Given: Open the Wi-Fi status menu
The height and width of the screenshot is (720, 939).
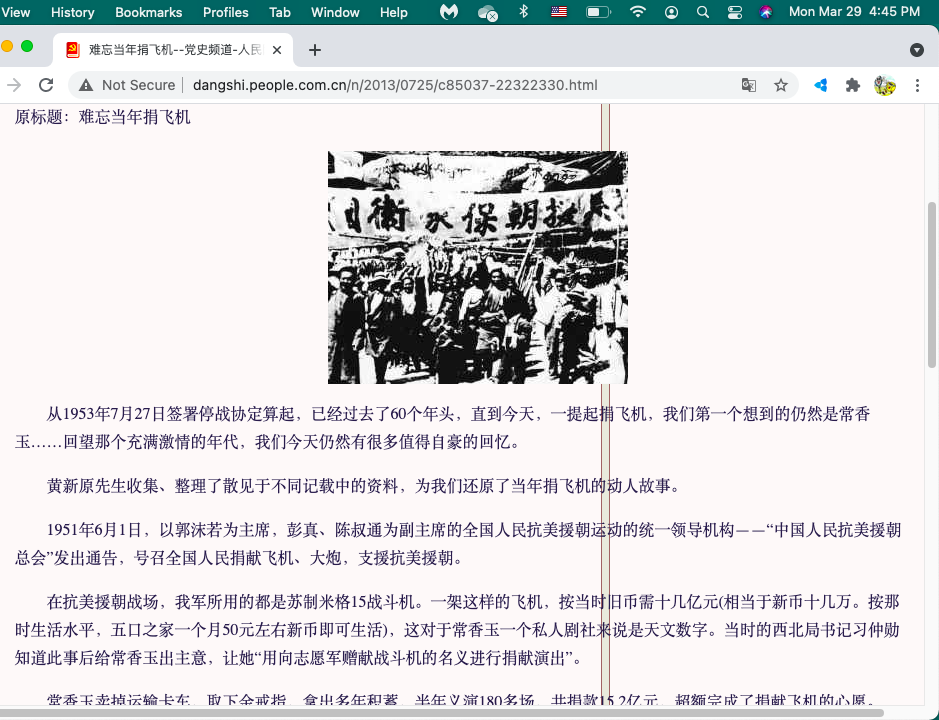Looking at the screenshot, I should [637, 12].
